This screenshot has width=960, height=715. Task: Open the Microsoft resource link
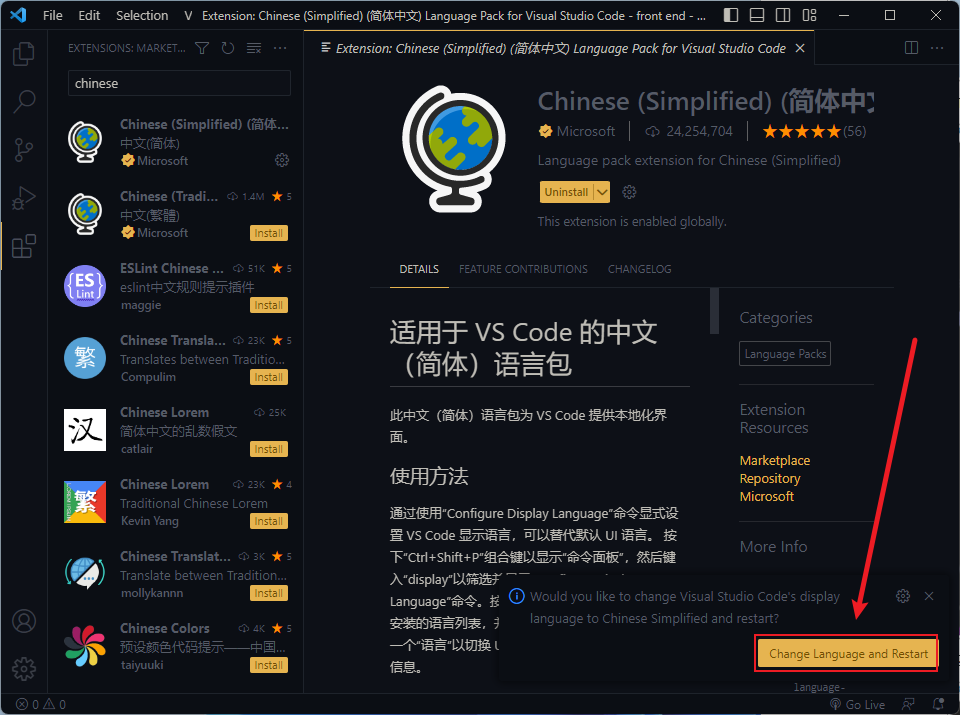point(767,496)
